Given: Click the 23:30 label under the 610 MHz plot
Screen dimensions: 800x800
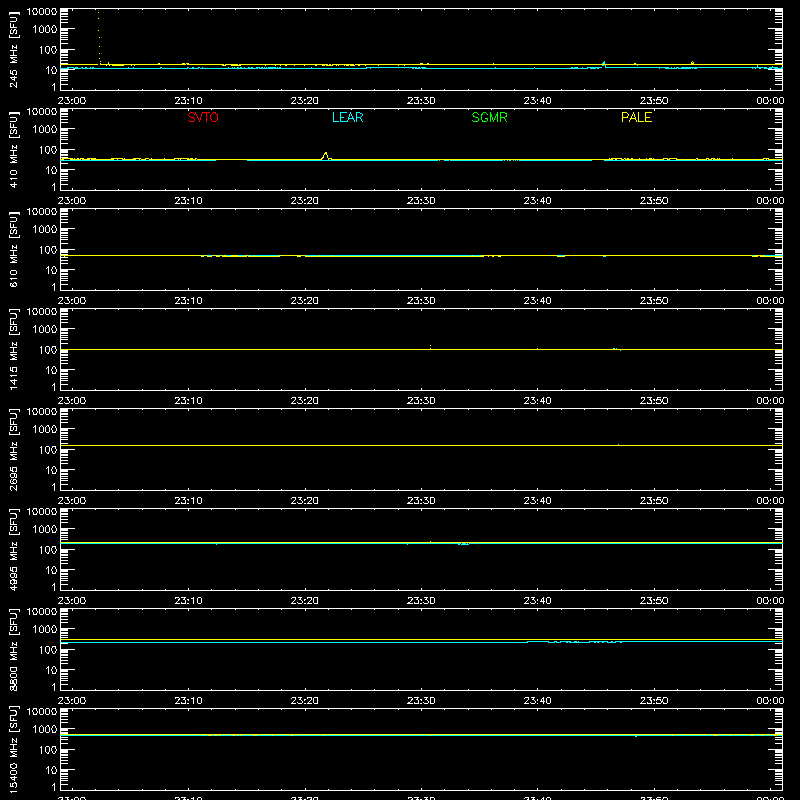Looking at the screenshot, I should (421, 301).
